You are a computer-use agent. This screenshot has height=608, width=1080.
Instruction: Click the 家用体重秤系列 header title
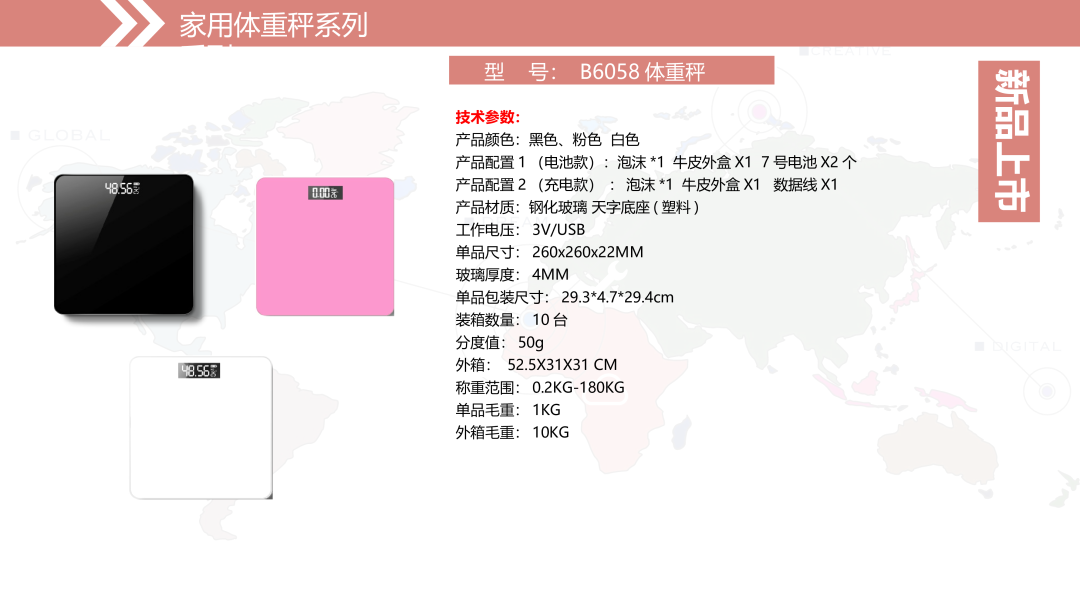coord(273,25)
